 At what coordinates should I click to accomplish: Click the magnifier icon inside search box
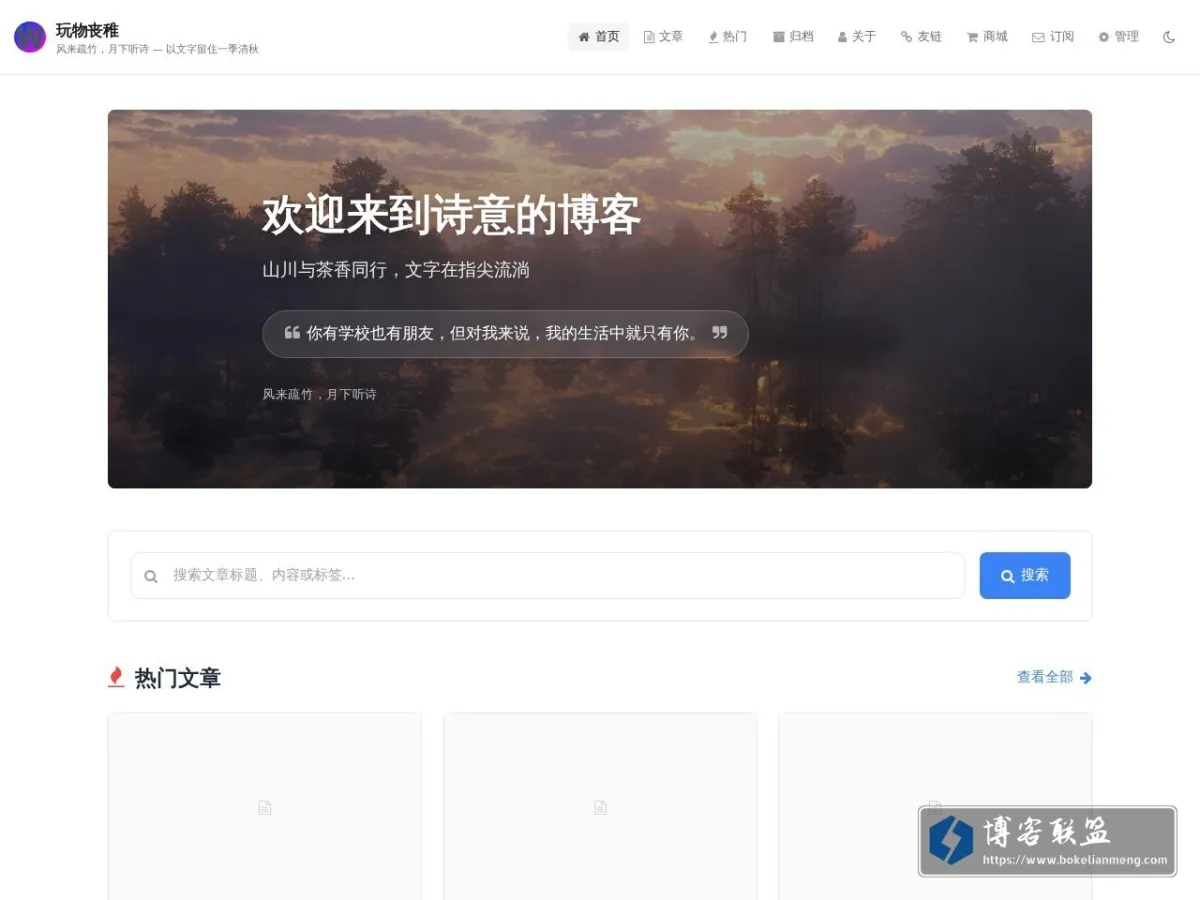151,576
